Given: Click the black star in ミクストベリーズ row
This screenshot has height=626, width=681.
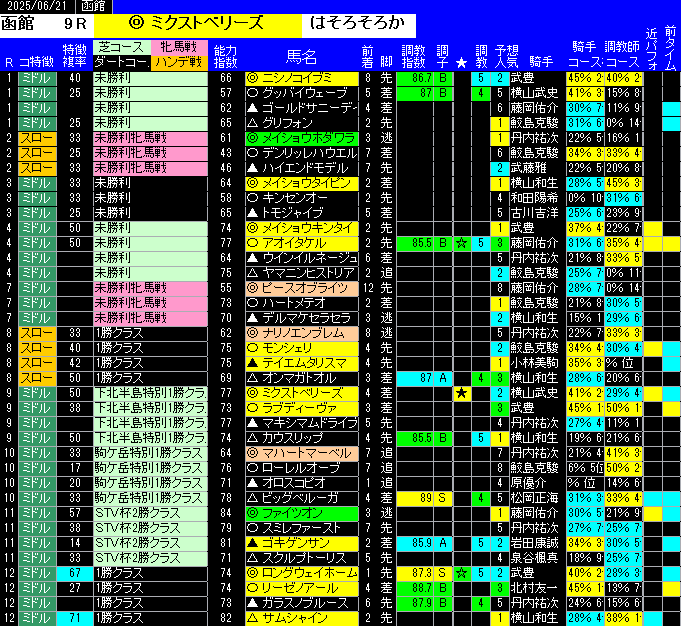Looking at the screenshot, I should pyautogui.click(x=461, y=394).
